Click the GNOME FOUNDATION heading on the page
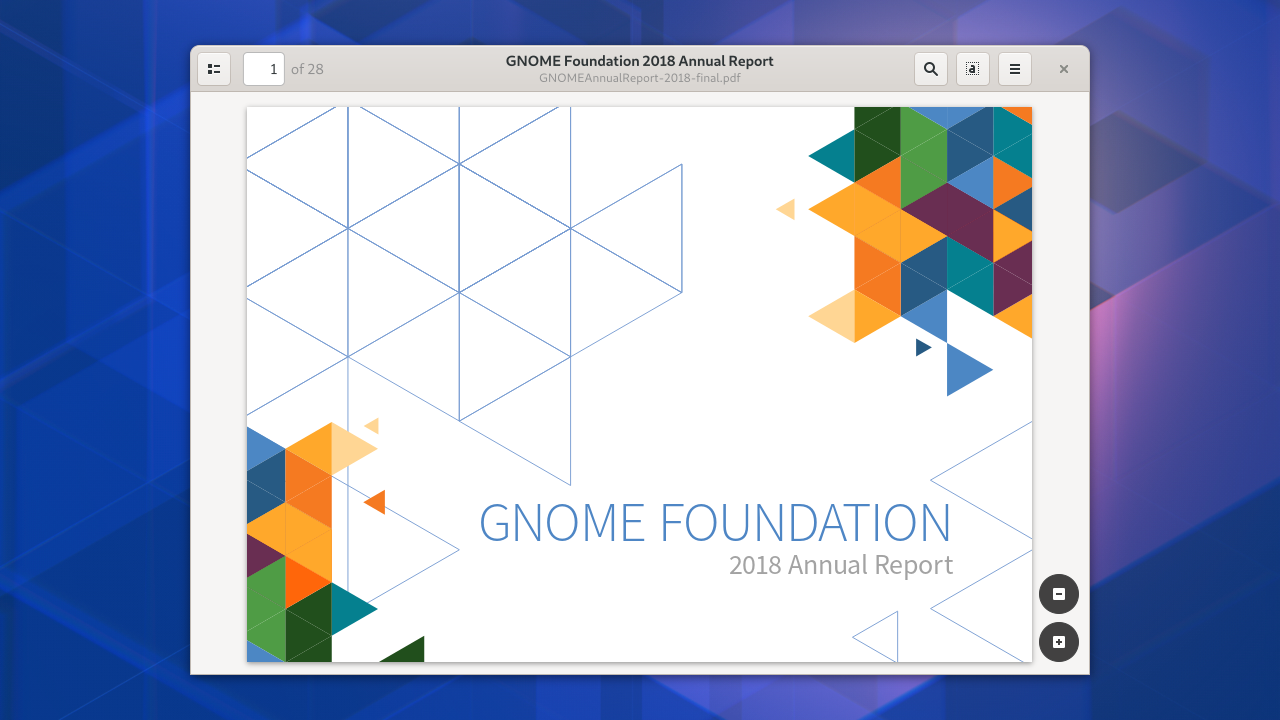This screenshot has width=1280, height=720. coord(715,523)
